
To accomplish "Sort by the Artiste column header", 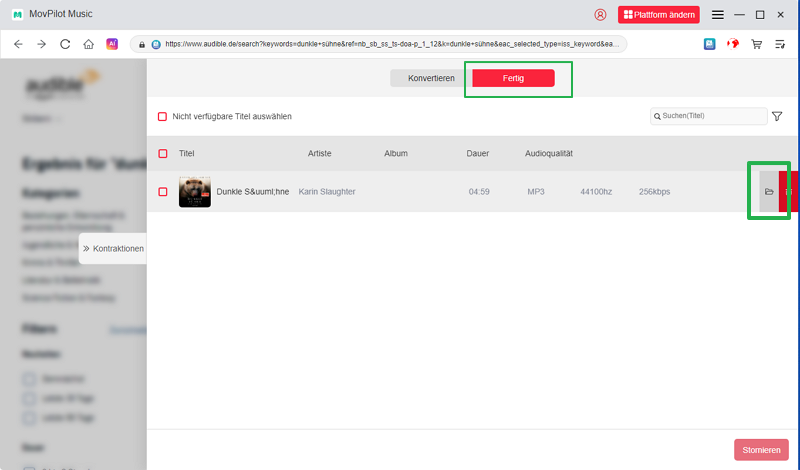I will [319, 154].
